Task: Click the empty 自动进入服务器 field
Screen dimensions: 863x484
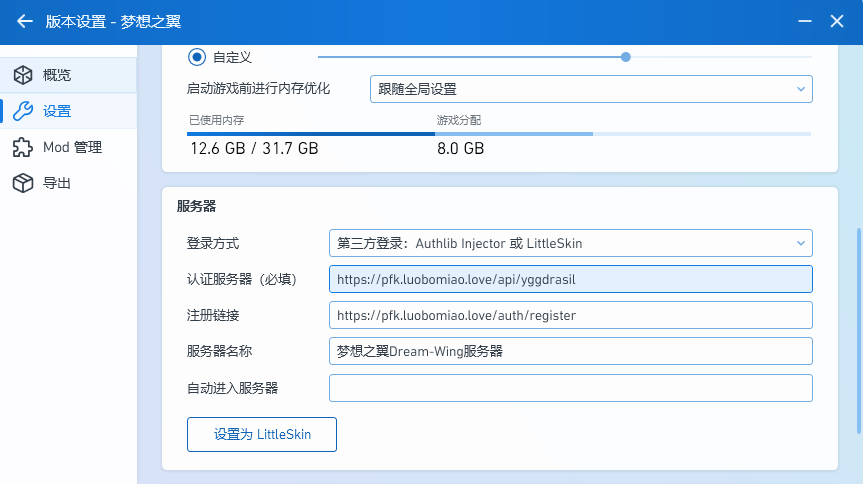Action: coord(570,388)
